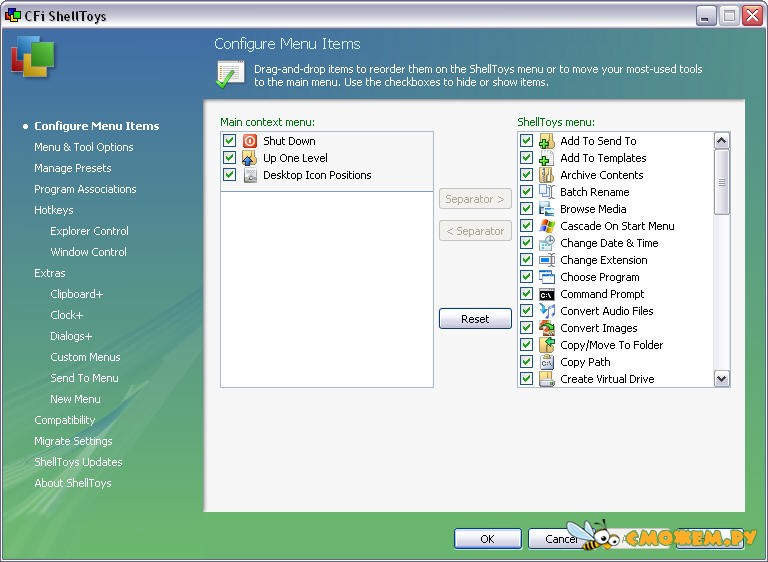
Task: Toggle the Convert Images checkbox
Action: point(527,328)
